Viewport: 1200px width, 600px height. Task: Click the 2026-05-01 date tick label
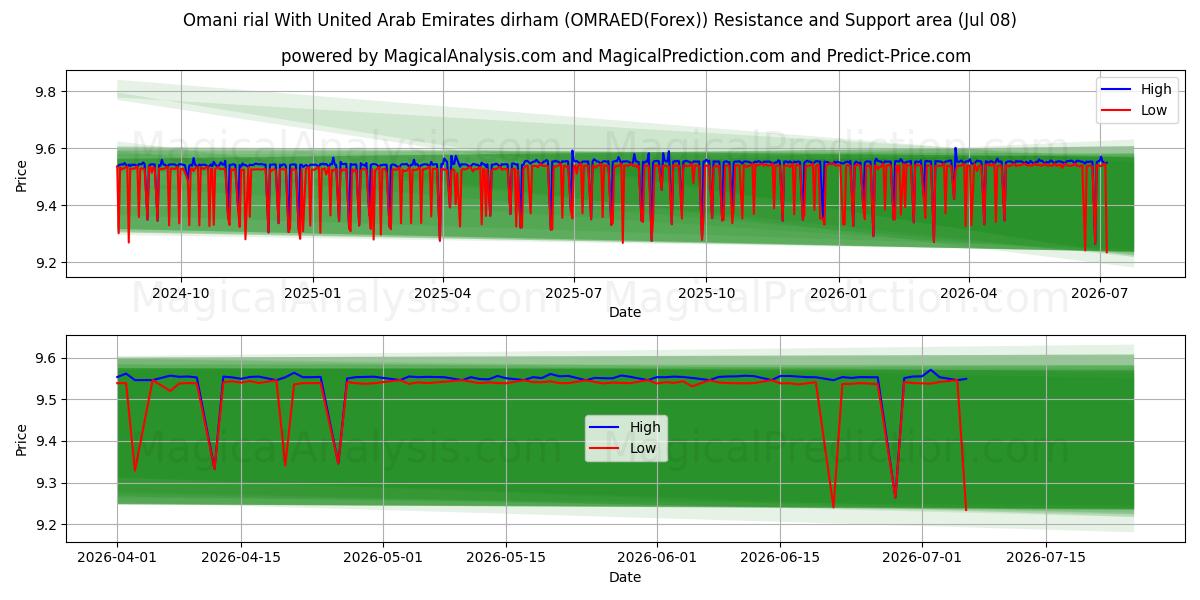[x=383, y=558]
